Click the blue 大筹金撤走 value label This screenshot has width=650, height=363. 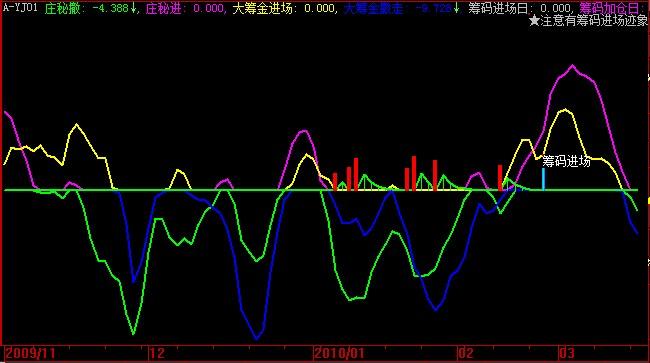[402, 8]
